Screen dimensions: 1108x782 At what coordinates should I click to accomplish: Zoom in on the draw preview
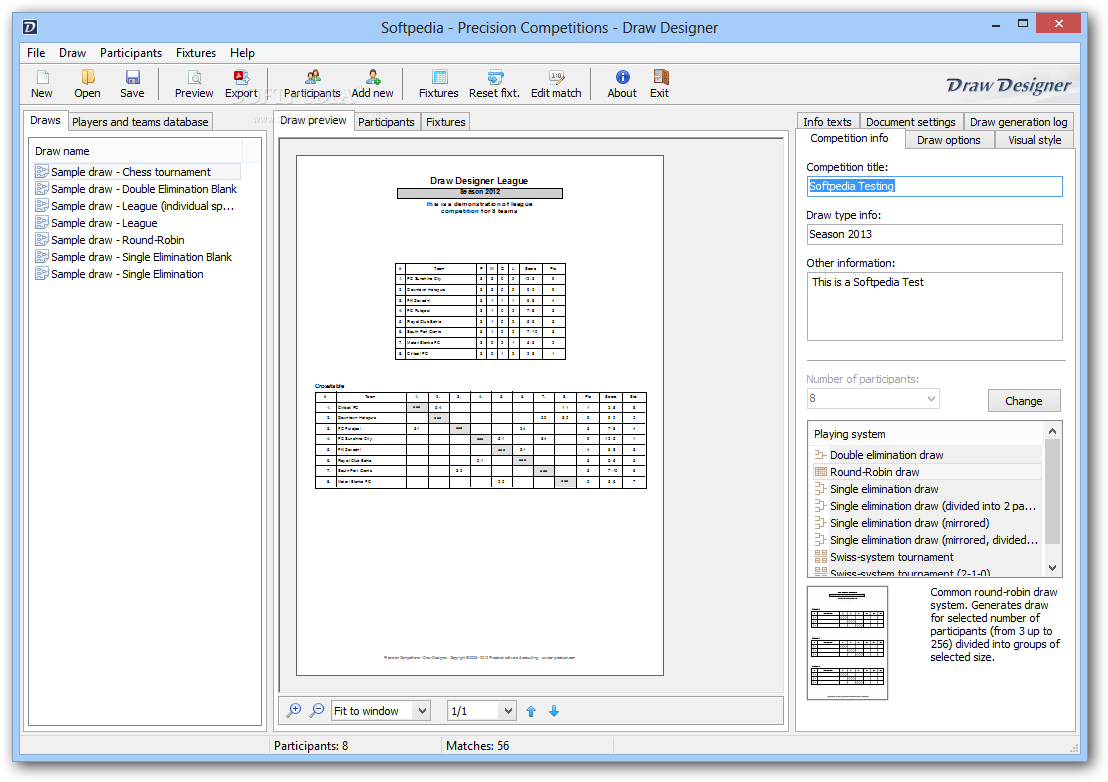[x=294, y=711]
